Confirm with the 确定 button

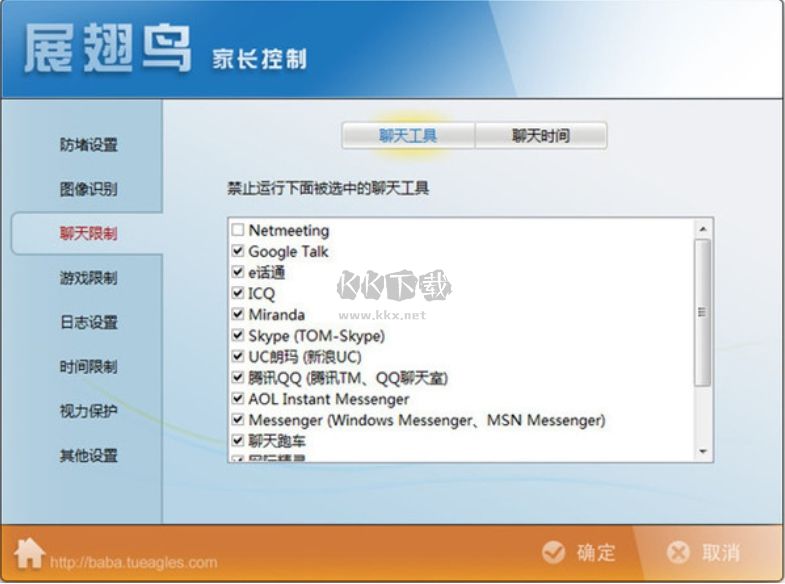pos(579,552)
